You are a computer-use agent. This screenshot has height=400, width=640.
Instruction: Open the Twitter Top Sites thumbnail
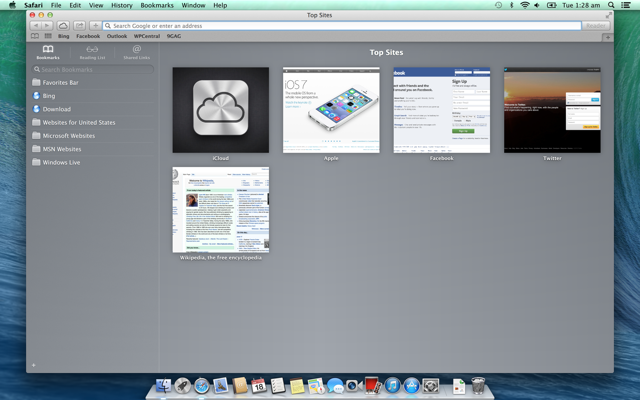[x=552, y=110]
